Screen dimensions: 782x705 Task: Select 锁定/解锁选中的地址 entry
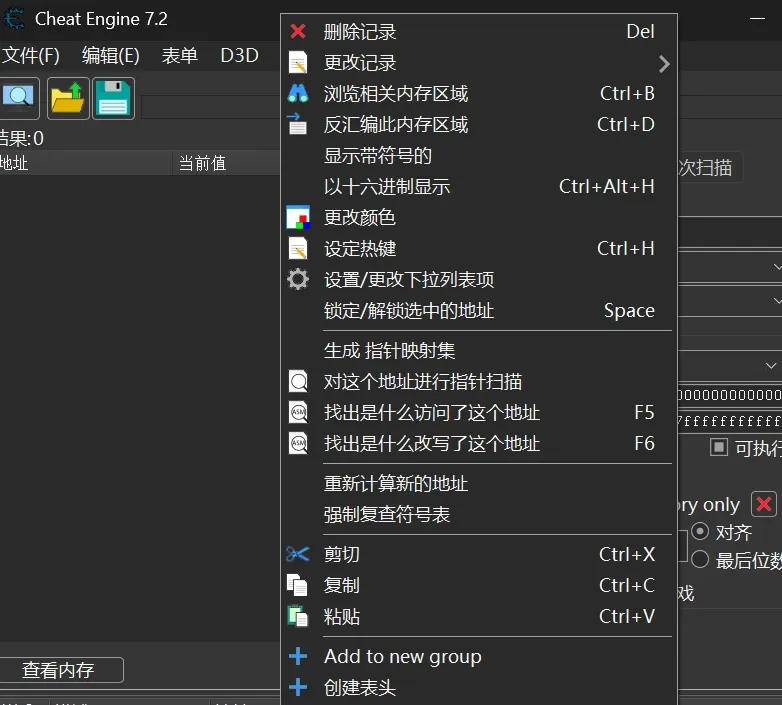coord(479,310)
